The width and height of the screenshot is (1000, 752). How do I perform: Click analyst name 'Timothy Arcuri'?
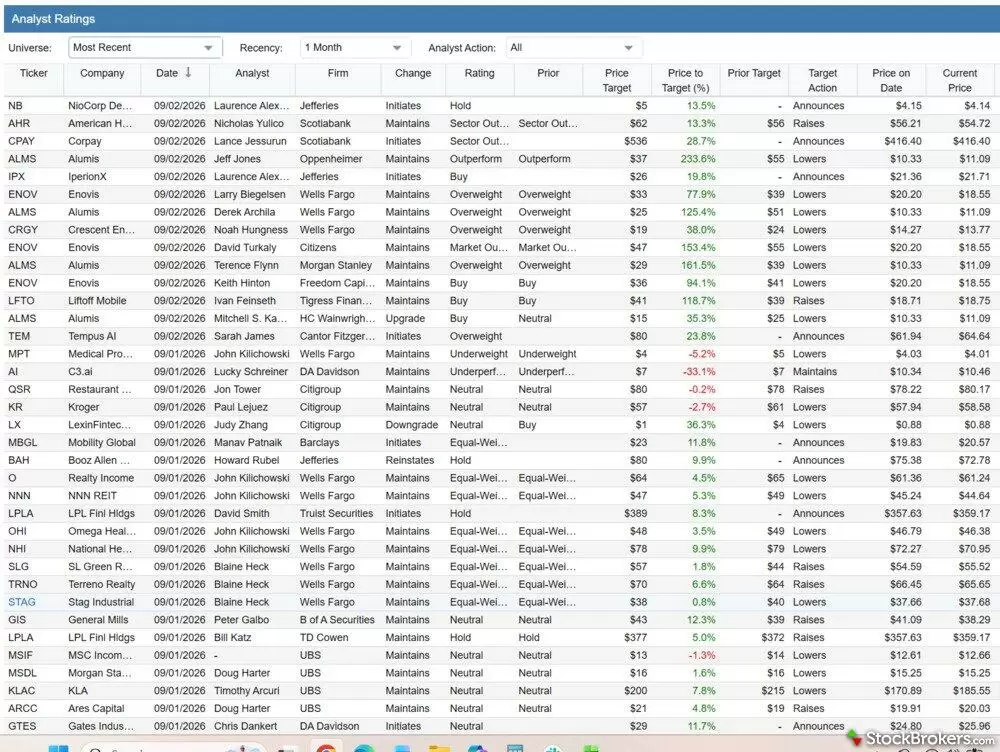tap(247, 690)
